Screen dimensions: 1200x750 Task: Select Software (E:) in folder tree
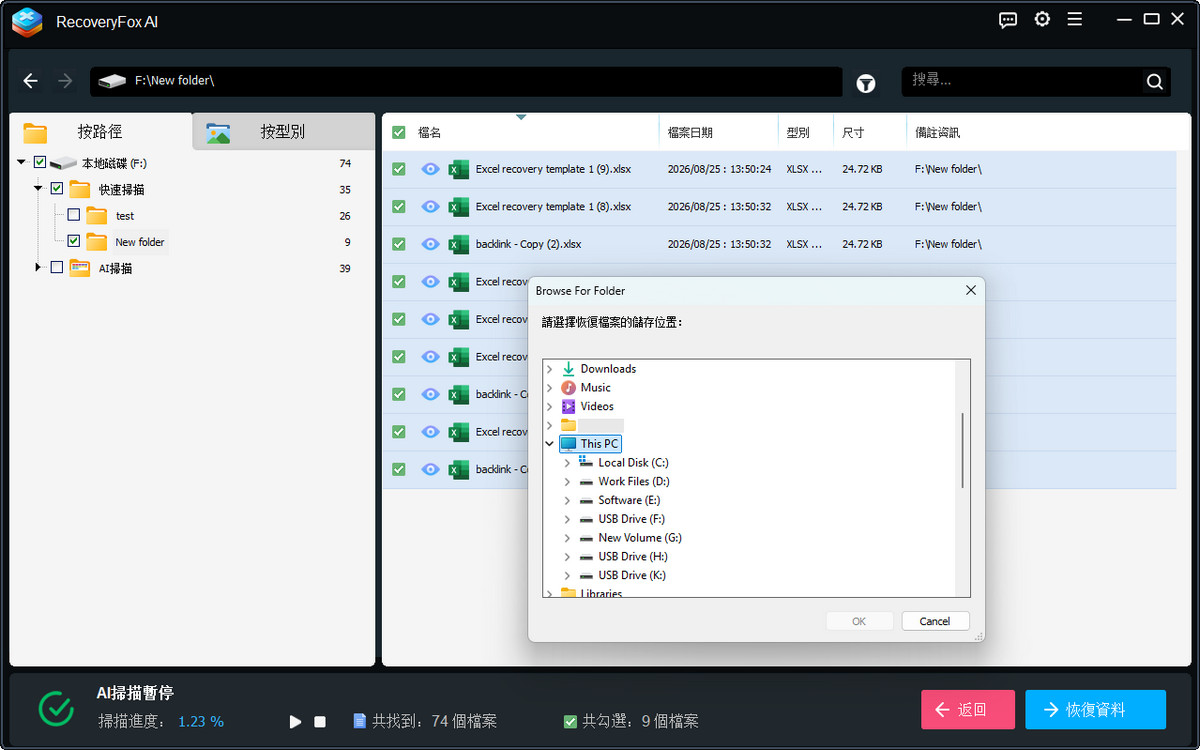click(629, 500)
